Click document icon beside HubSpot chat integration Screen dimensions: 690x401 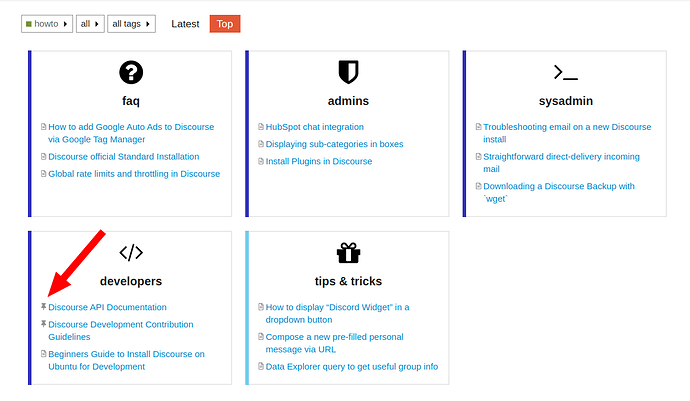pos(261,127)
